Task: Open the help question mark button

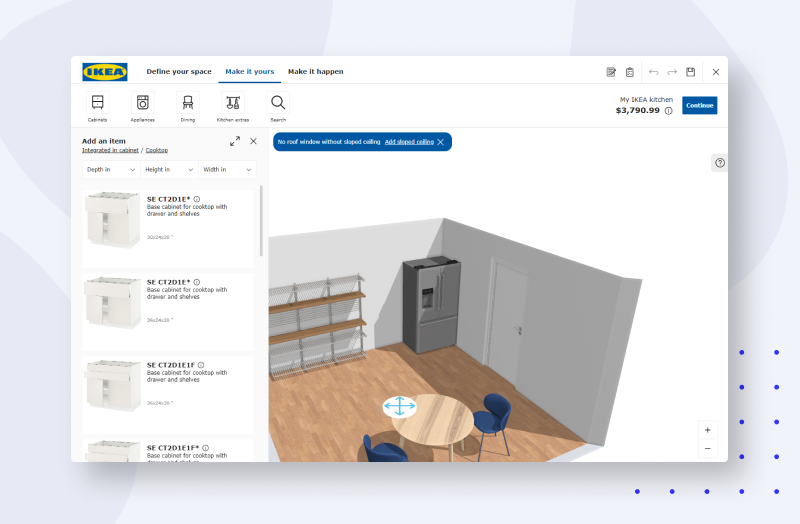Action: [x=720, y=163]
